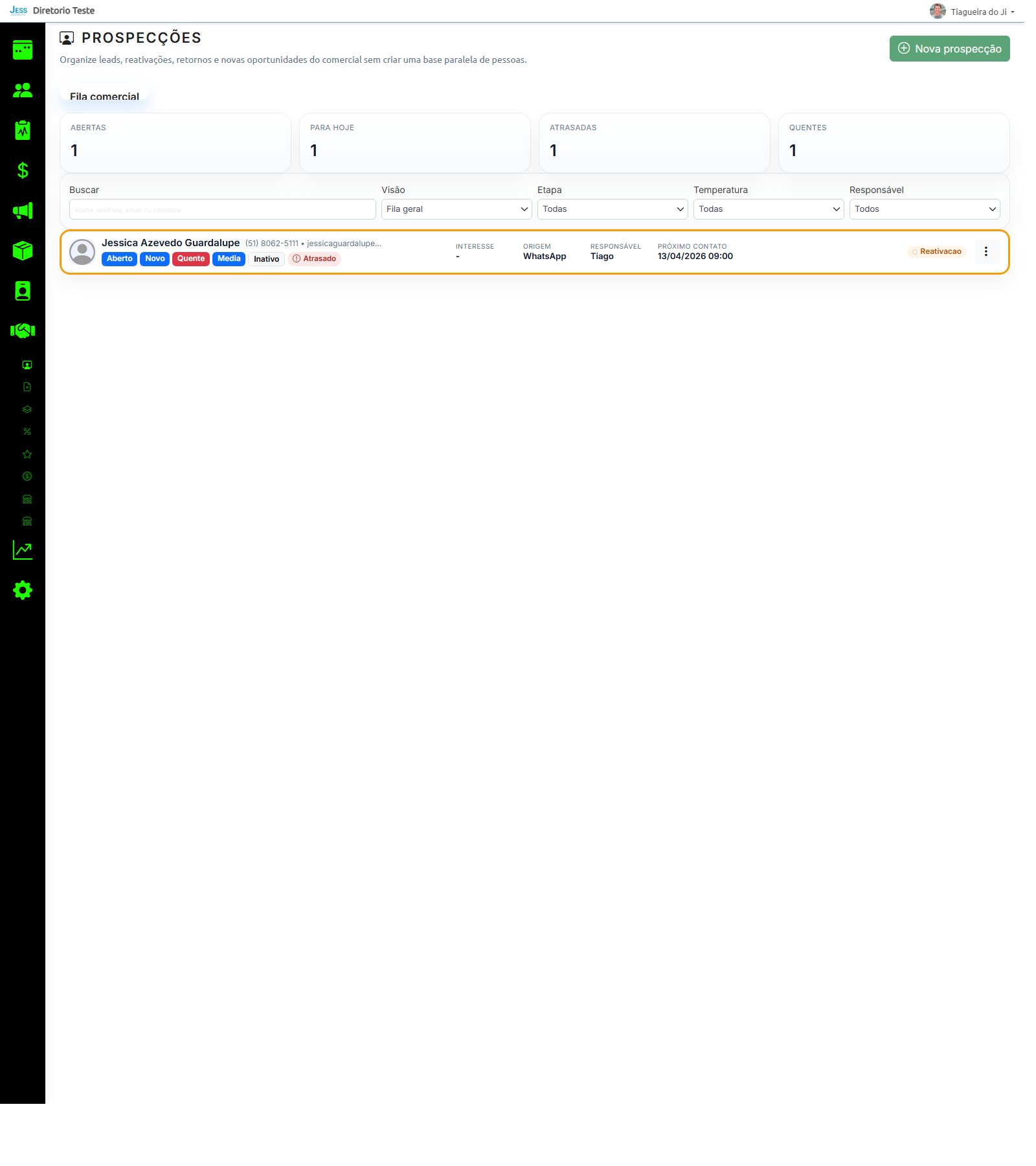
Task: Open the settings gear in sidebar
Action: tap(23, 590)
